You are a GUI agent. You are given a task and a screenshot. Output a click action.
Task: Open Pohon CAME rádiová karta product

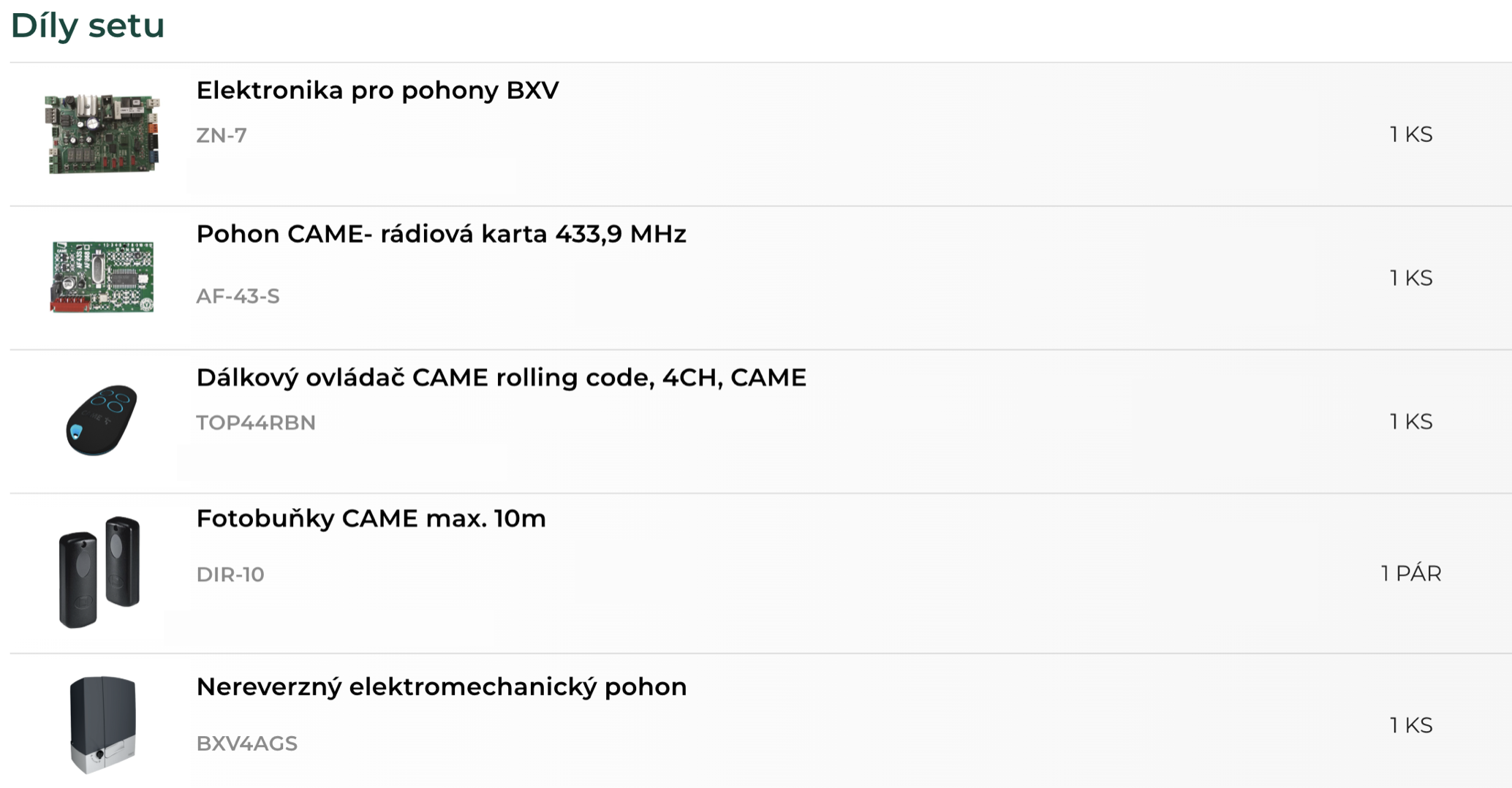[x=441, y=234]
